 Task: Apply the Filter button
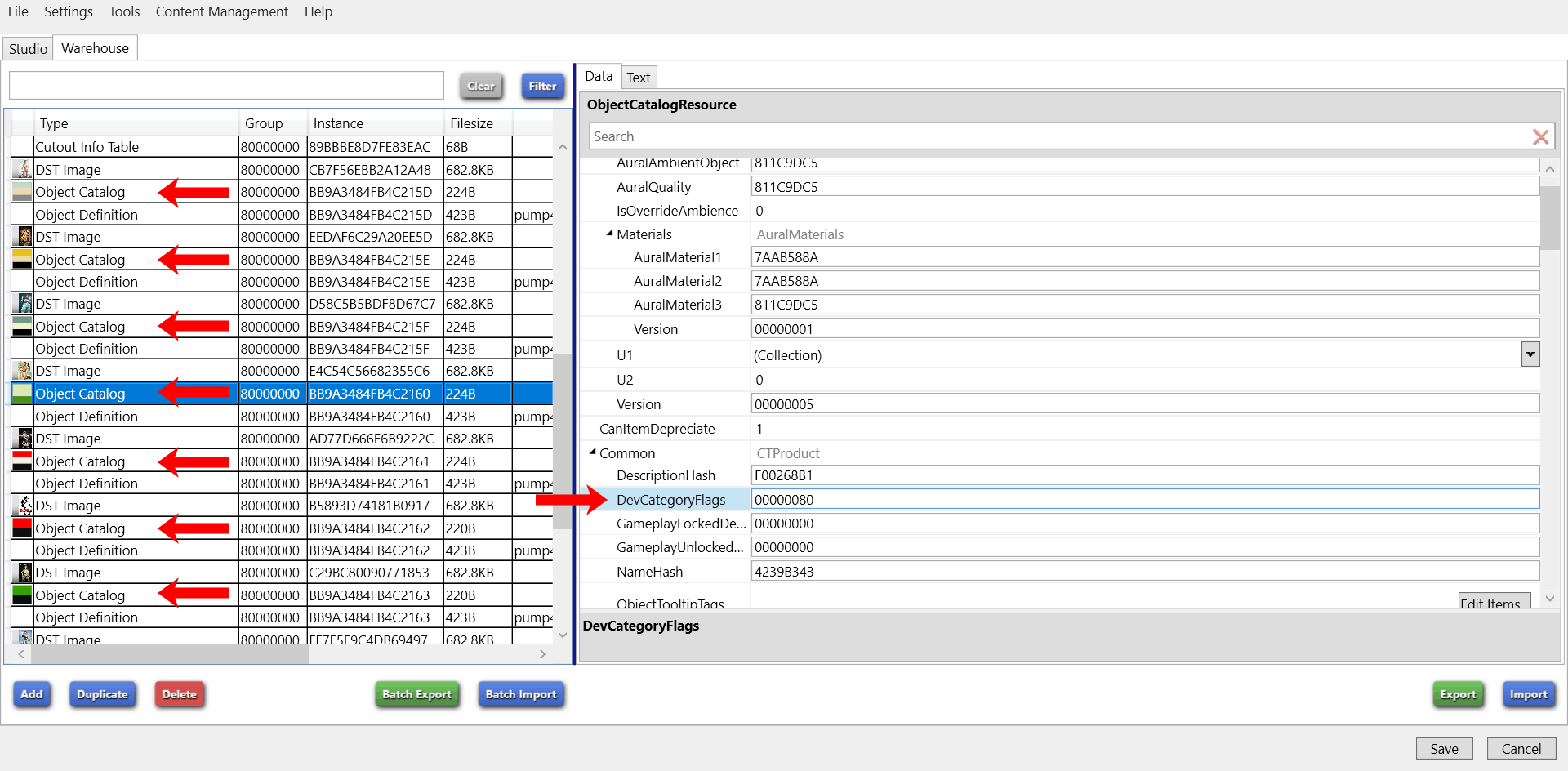(542, 86)
